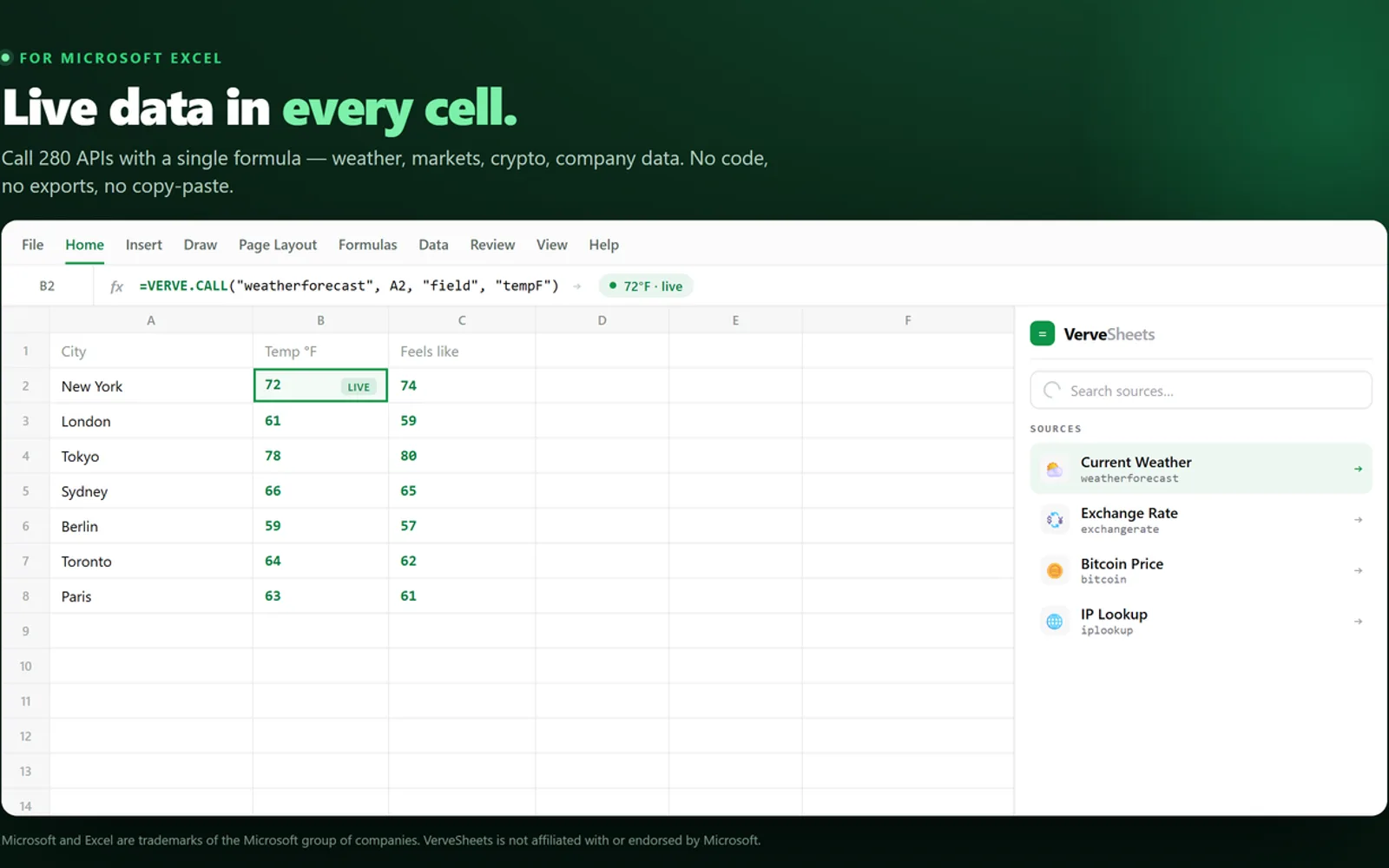The width and height of the screenshot is (1389, 868).
Task: Click the Exchange Rate currency icon
Action: coord(1054,520)
